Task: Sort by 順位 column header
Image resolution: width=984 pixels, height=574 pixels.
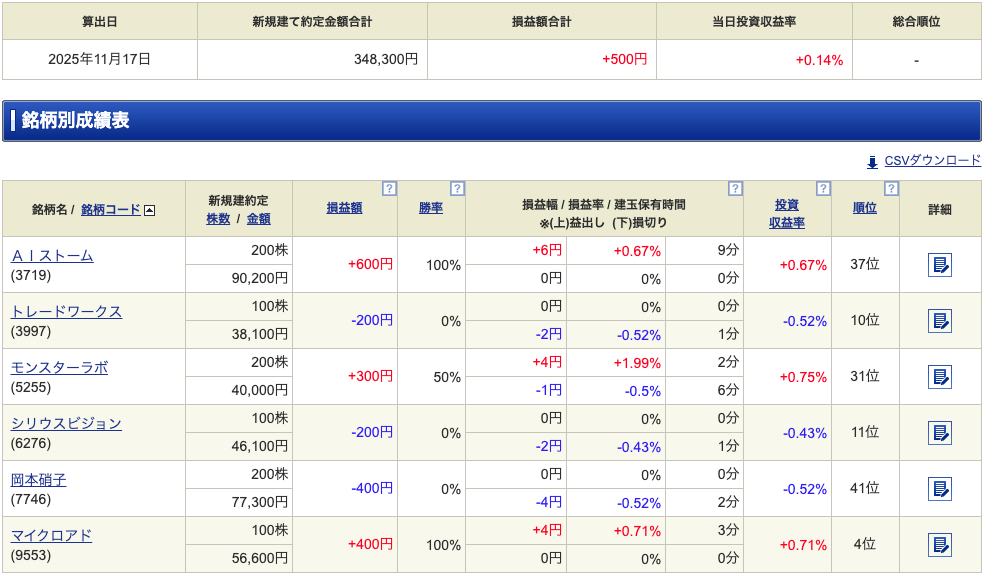Action: pyautogui.click(x=864, y=208)
